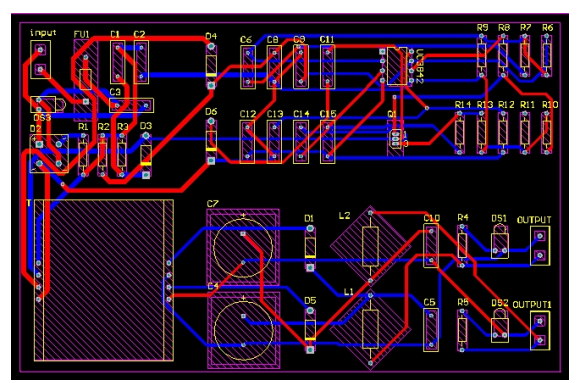Viewport: 586px width, 383px height.
Task: Select the L1 inductor component
Action: click(370, 329)
